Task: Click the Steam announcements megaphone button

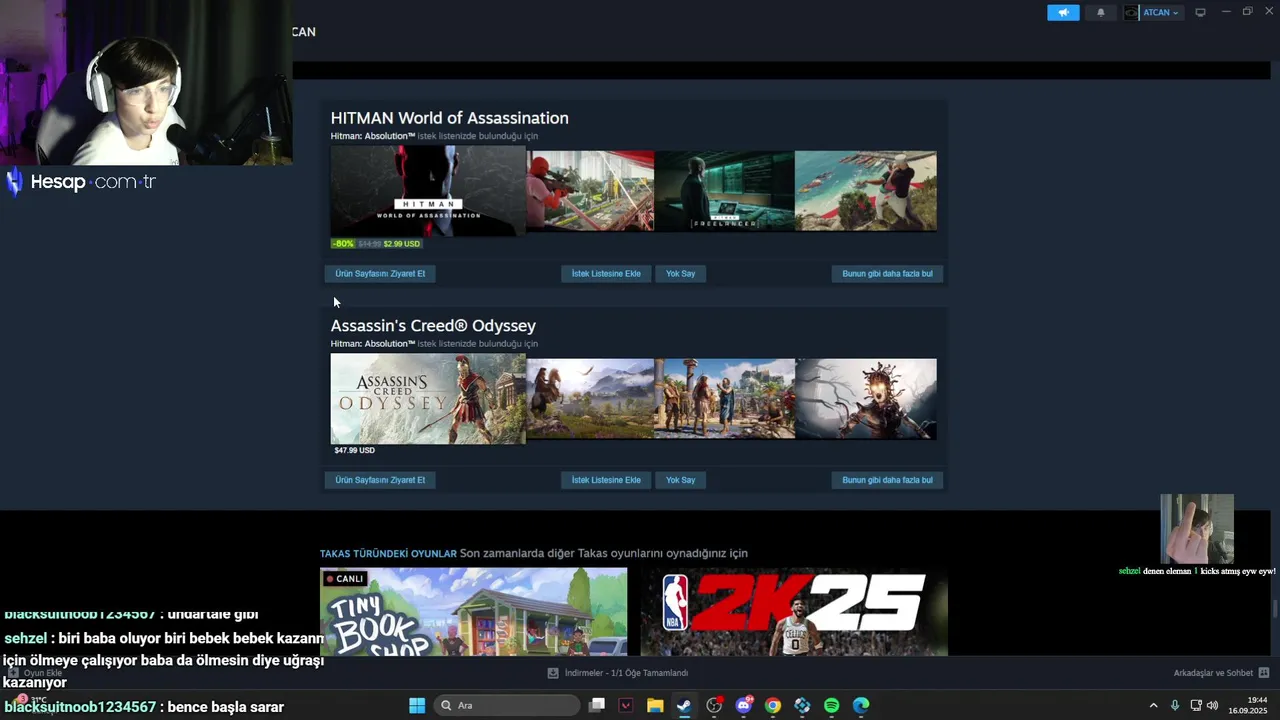Action: click(1063, 13)
